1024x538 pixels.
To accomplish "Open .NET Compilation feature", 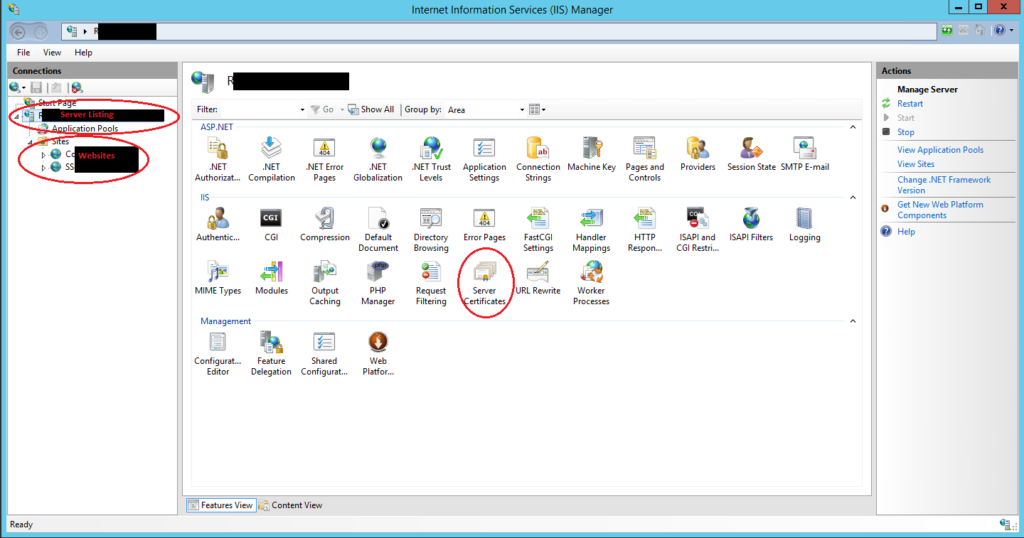I will pos(271,159).
